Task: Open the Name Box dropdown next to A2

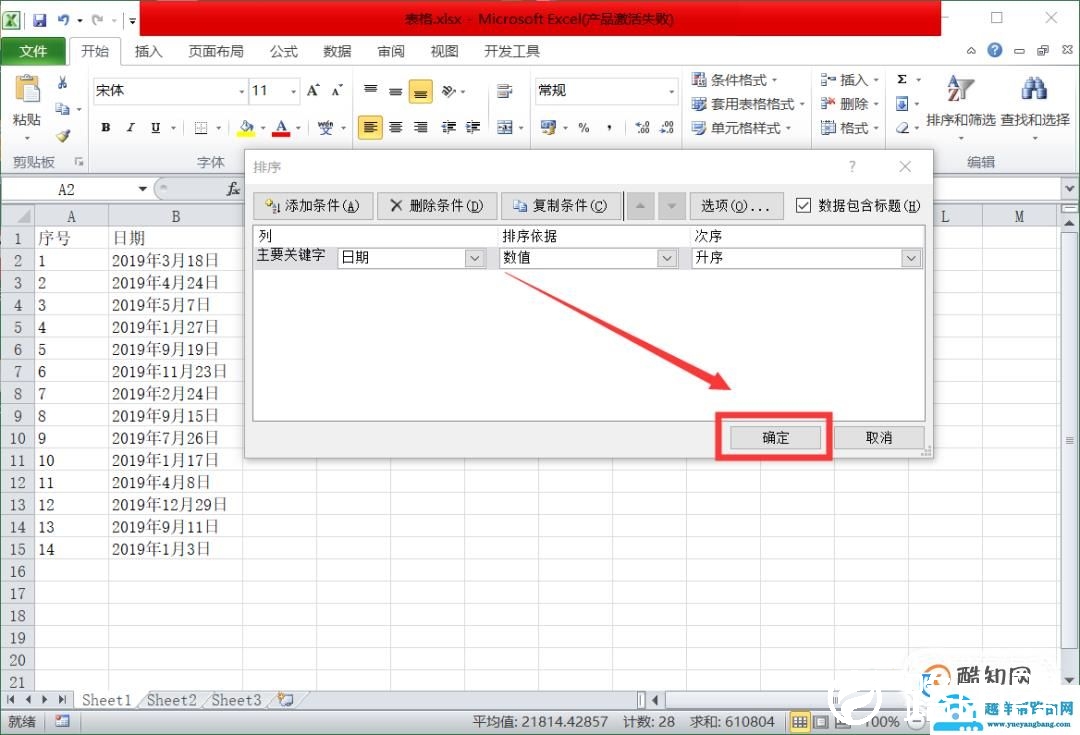Action: [143, 189]
